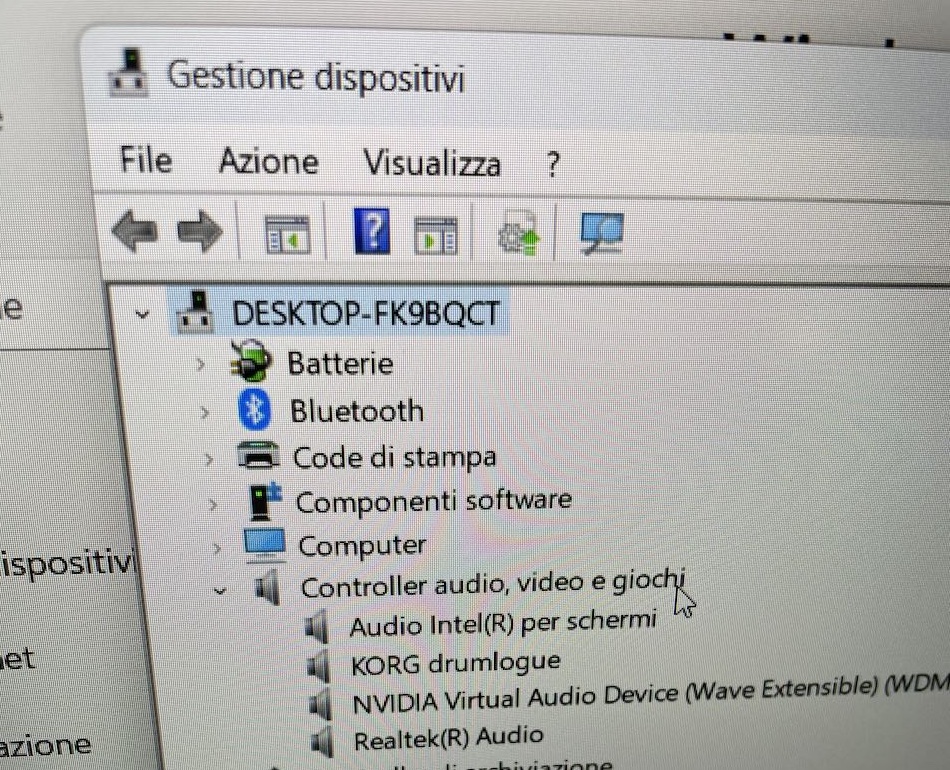Expand the Componenti software category

(x=213, y=504)
